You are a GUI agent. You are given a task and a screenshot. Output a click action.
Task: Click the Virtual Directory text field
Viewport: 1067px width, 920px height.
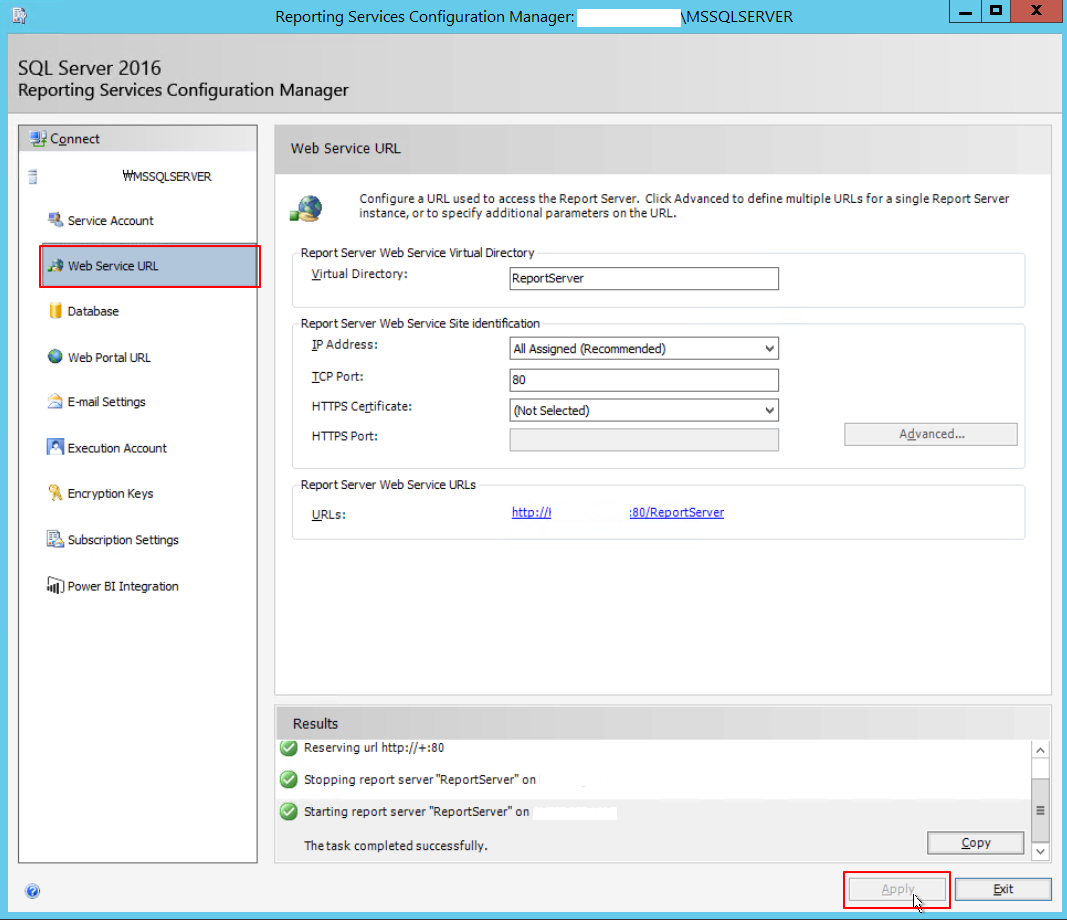(644, 278)
